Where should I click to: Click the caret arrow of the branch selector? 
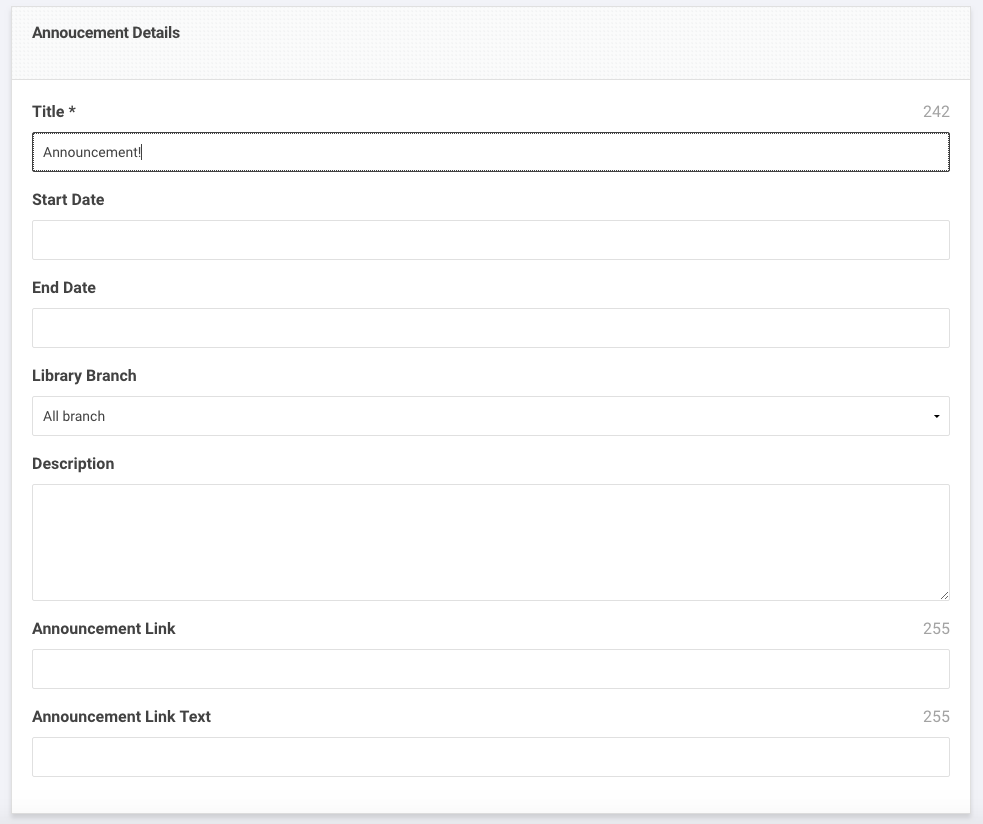coord(937,416)
